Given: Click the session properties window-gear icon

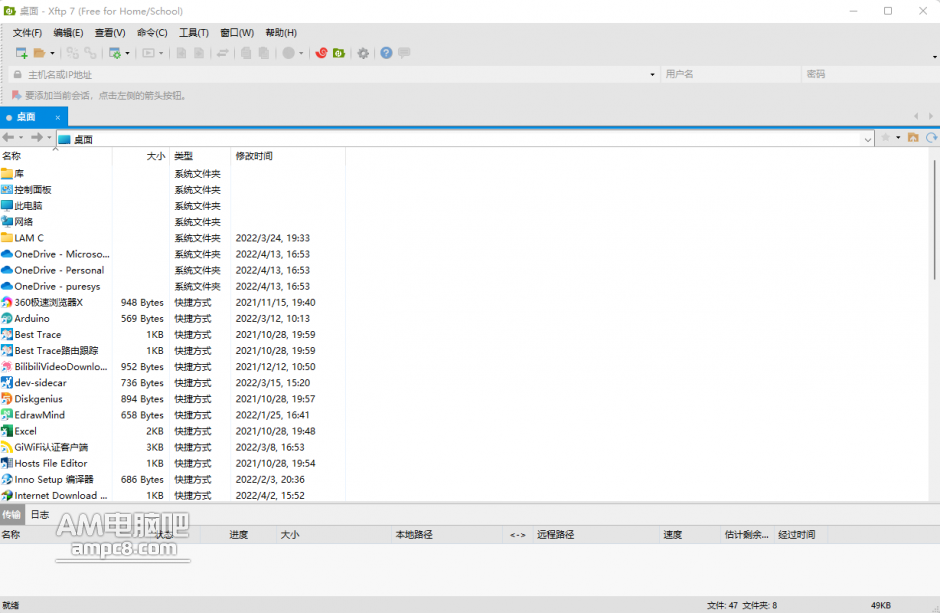Looking at the screenshot, I should click(115, 53).
